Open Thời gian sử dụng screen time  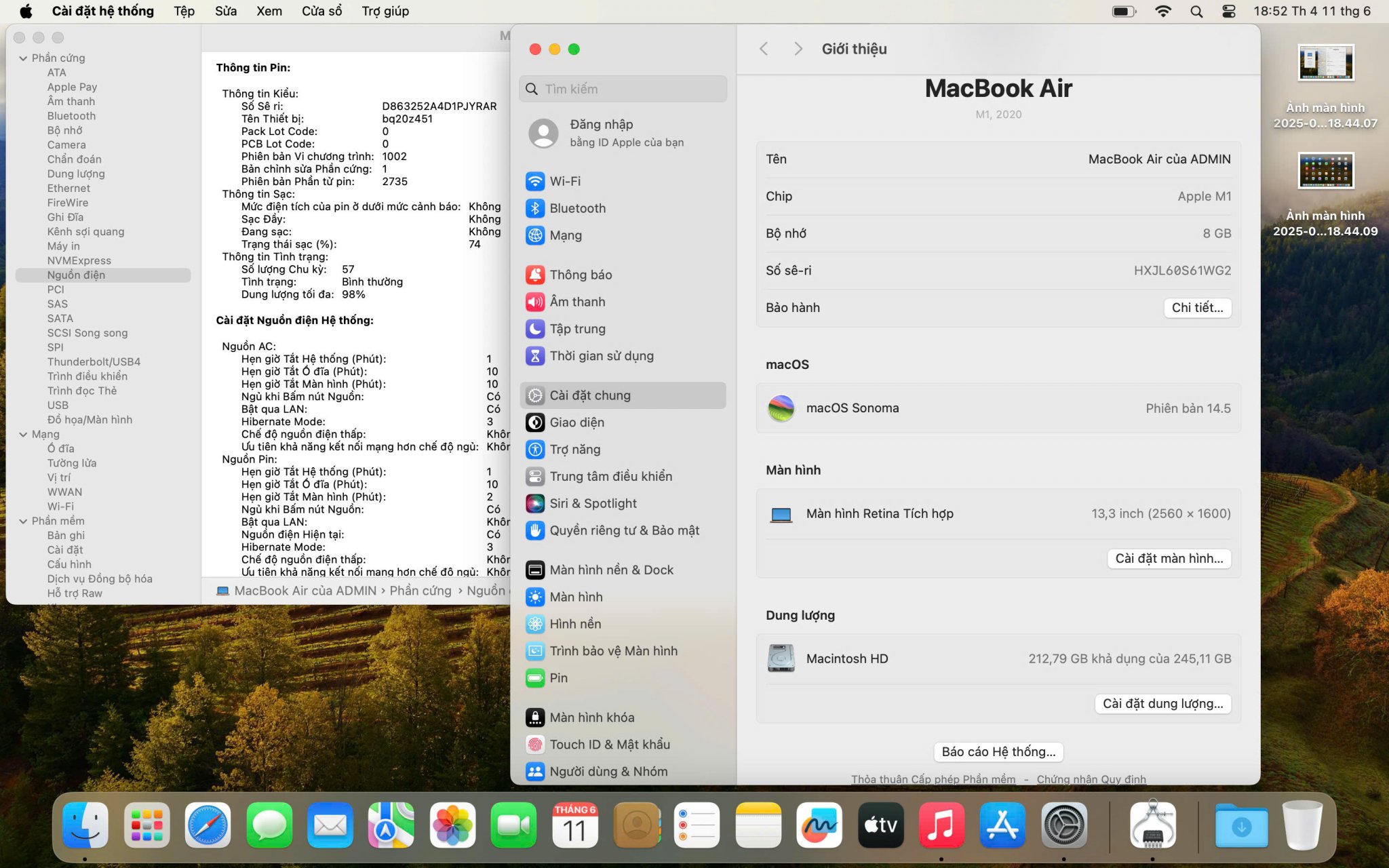[x=623, y=356]
